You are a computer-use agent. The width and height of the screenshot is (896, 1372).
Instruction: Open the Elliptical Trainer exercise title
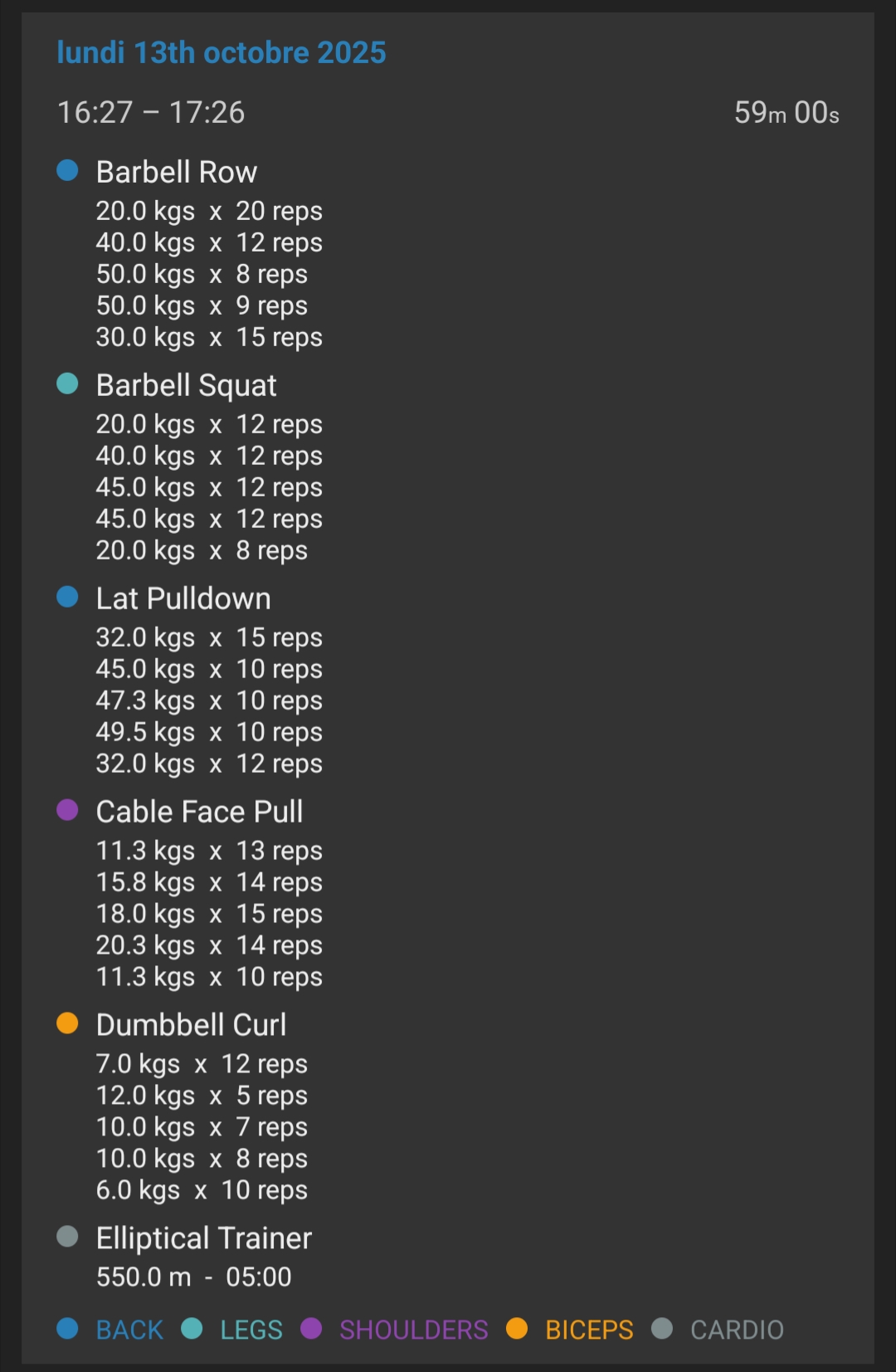[203, 1238]
